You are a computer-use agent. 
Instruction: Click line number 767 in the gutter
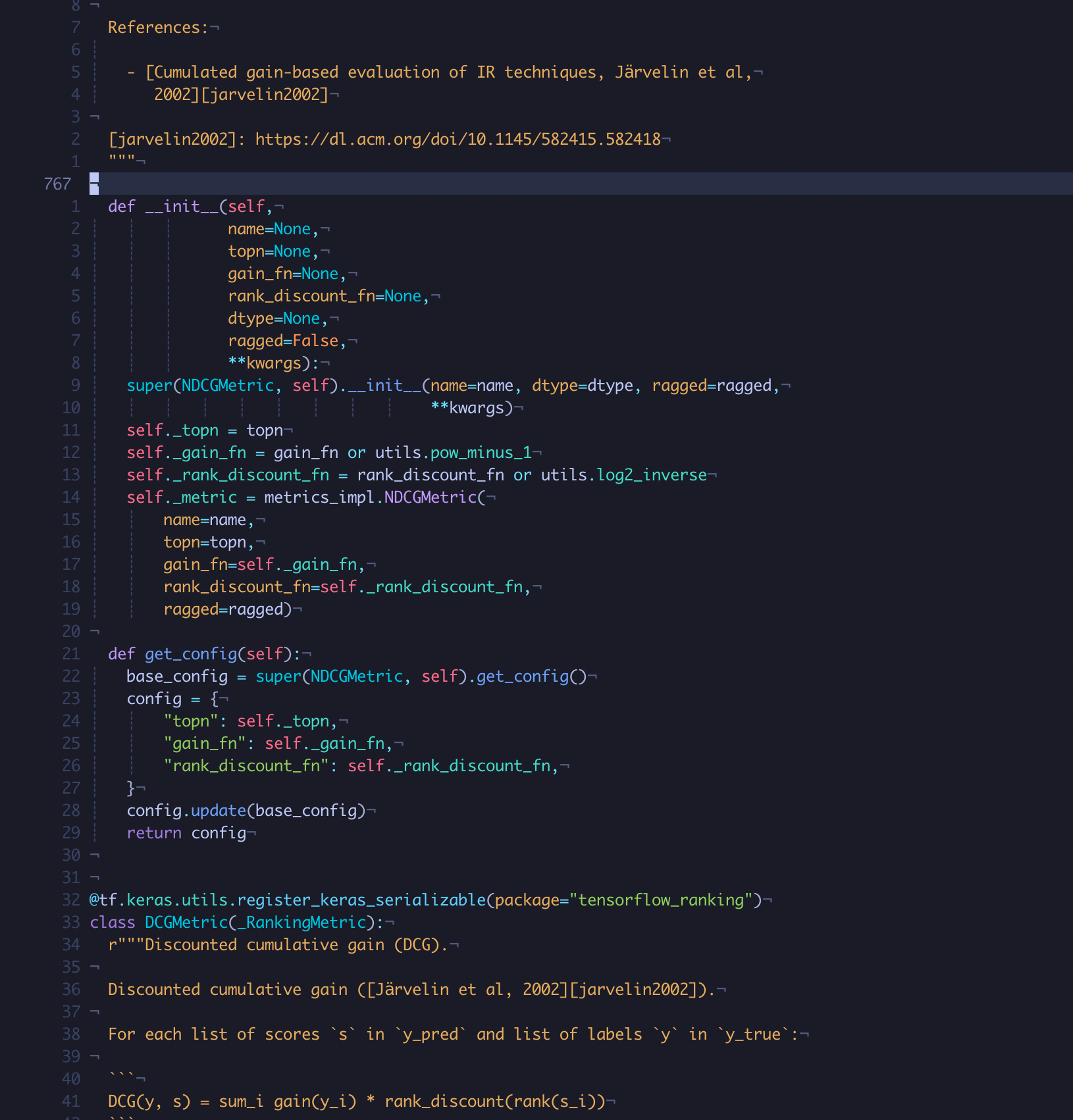(58, 184)
